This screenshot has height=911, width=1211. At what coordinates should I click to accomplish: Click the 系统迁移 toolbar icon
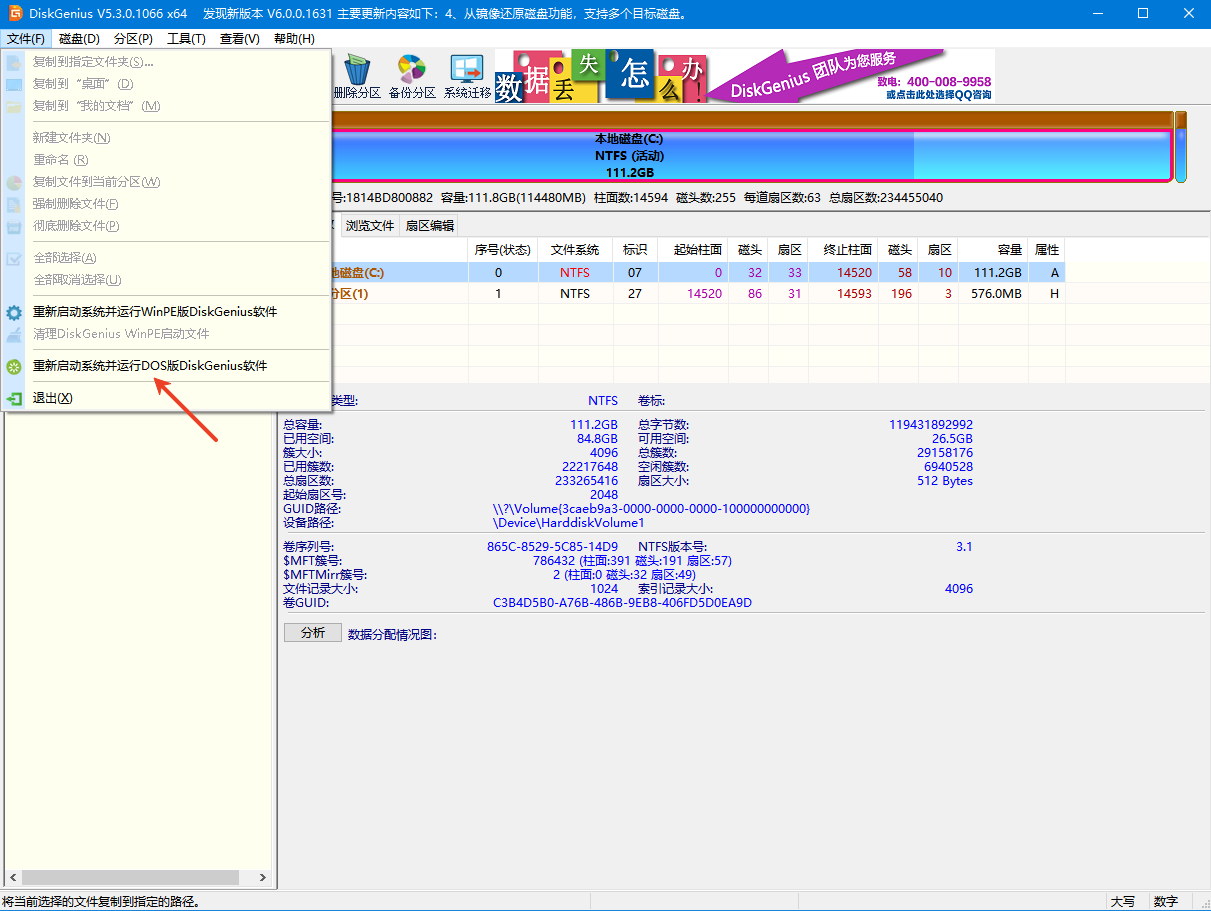pyautogui.click(x=467, y=76)
